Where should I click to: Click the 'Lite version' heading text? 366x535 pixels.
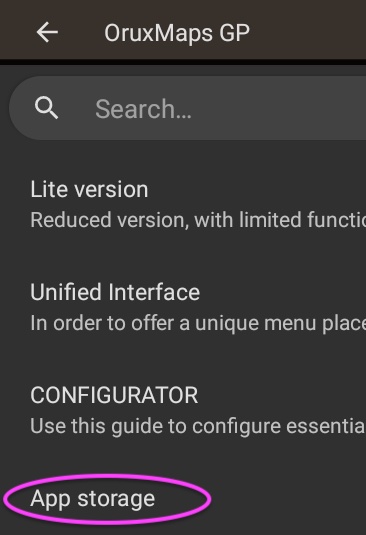coord(89,189)
